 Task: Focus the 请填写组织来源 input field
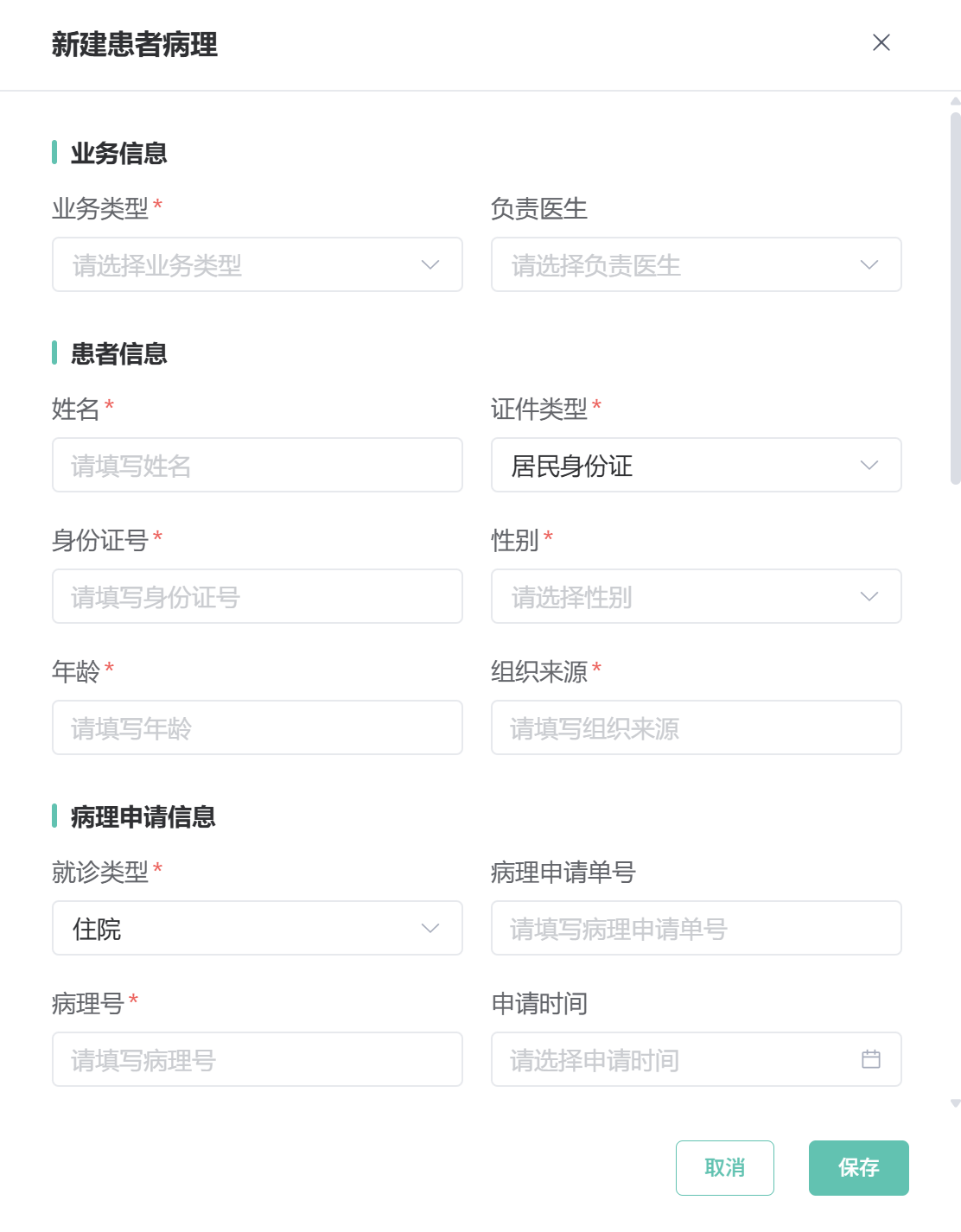coord(697,727)
